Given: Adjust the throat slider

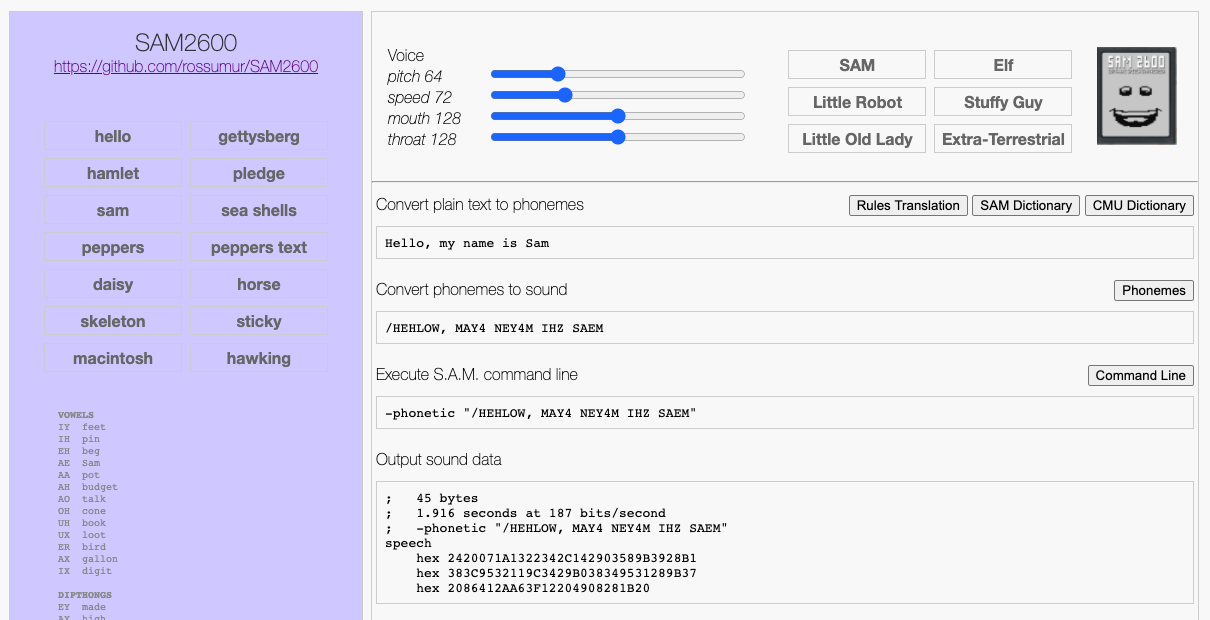Looking at the screenshot, I should pos(618,137).
